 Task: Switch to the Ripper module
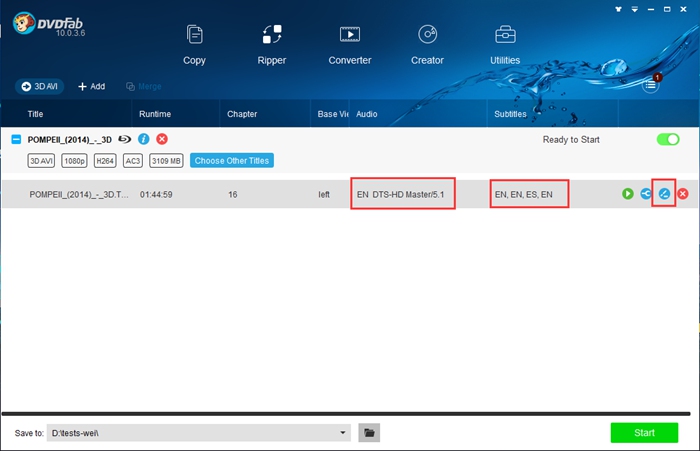point(271,45)
